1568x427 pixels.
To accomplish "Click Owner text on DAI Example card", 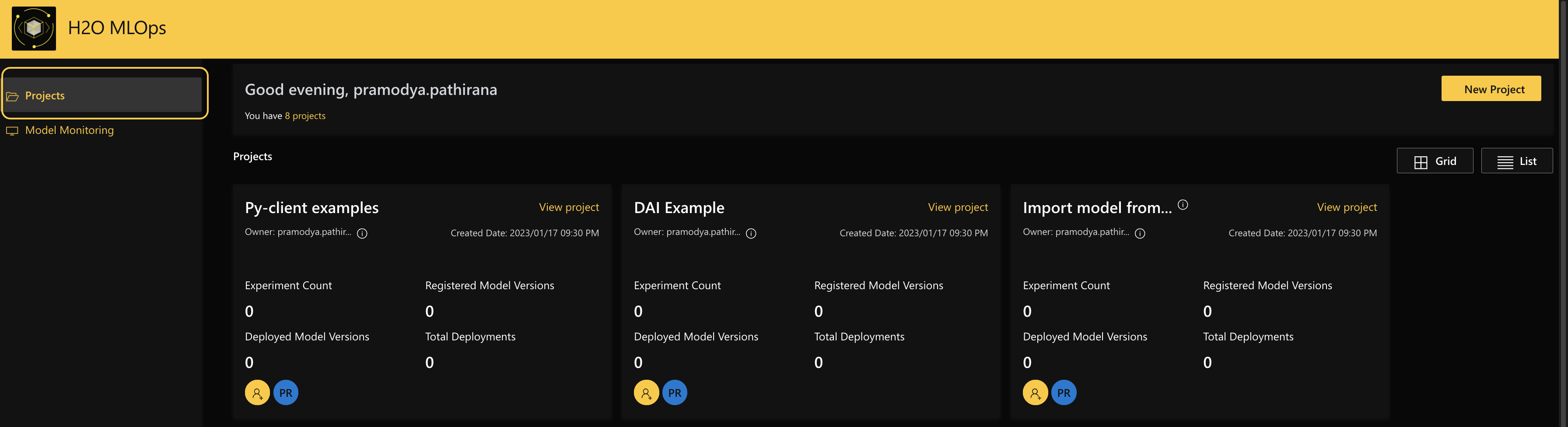I will (x=686, y=232).
